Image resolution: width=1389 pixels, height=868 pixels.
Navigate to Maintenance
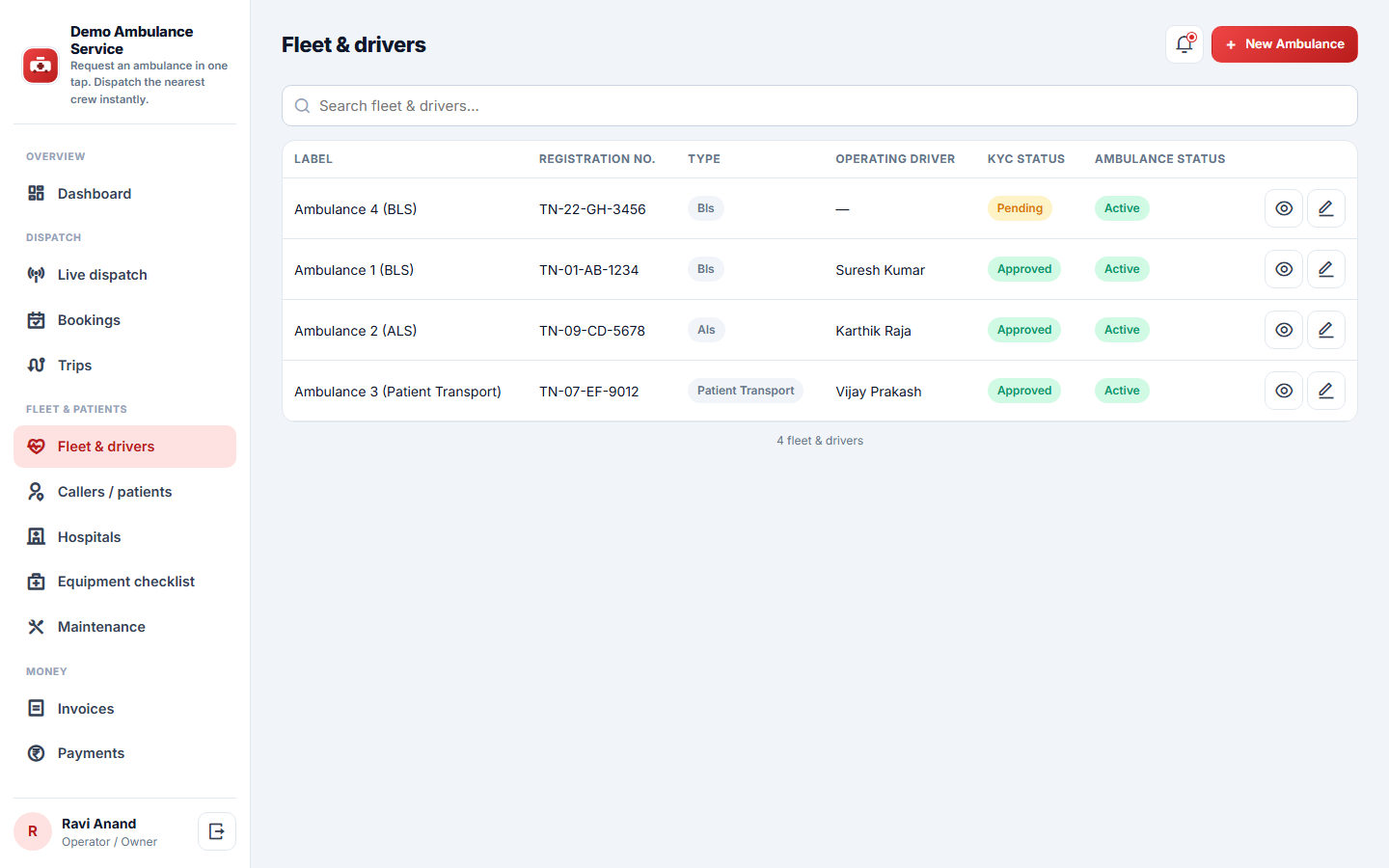124,627
